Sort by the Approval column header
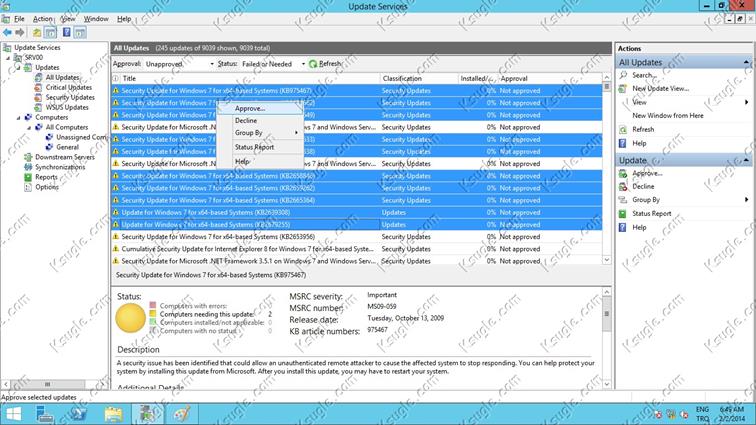 click(550, 78)
